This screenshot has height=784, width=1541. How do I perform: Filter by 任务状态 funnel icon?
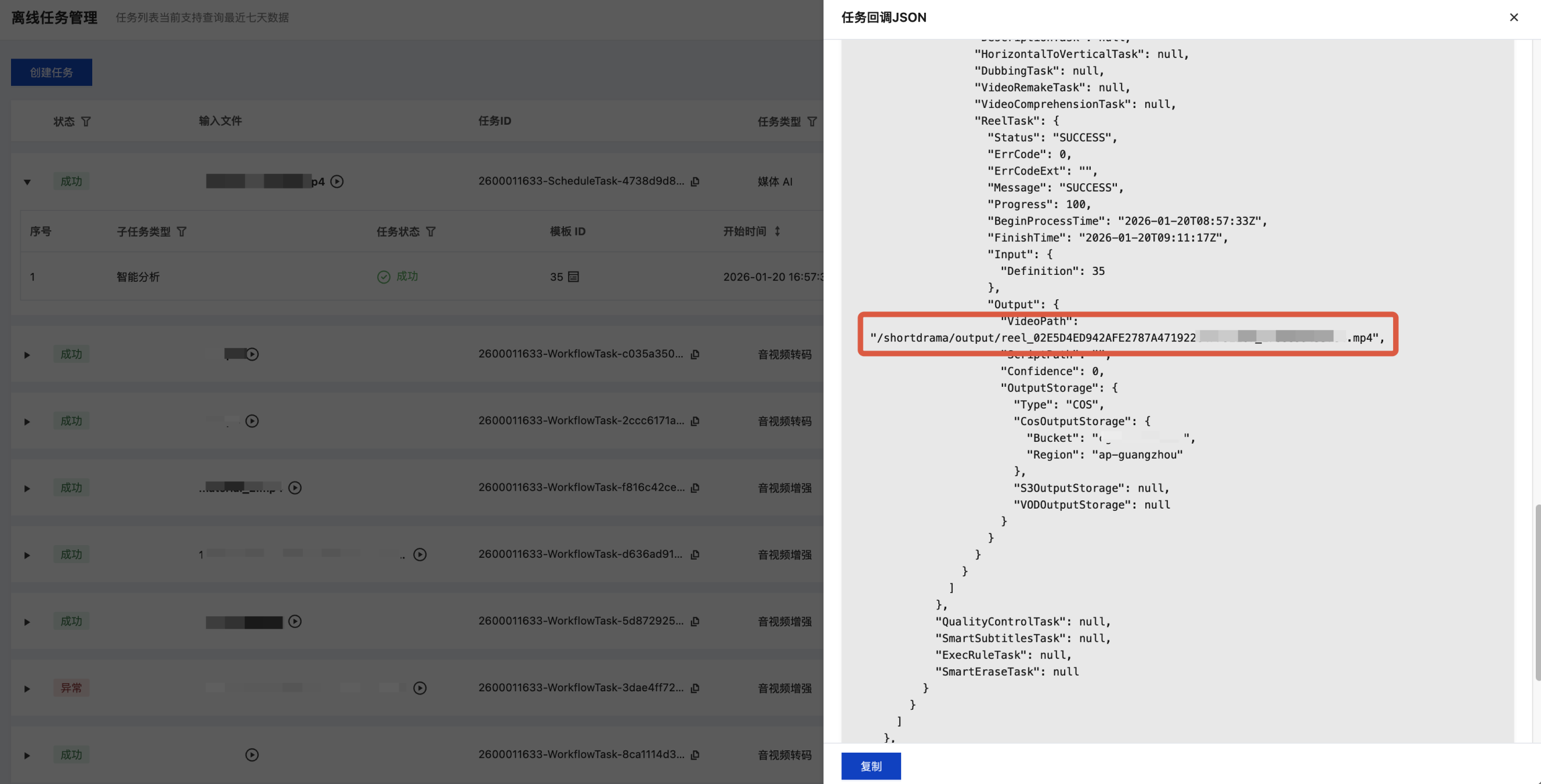[431, 231]
